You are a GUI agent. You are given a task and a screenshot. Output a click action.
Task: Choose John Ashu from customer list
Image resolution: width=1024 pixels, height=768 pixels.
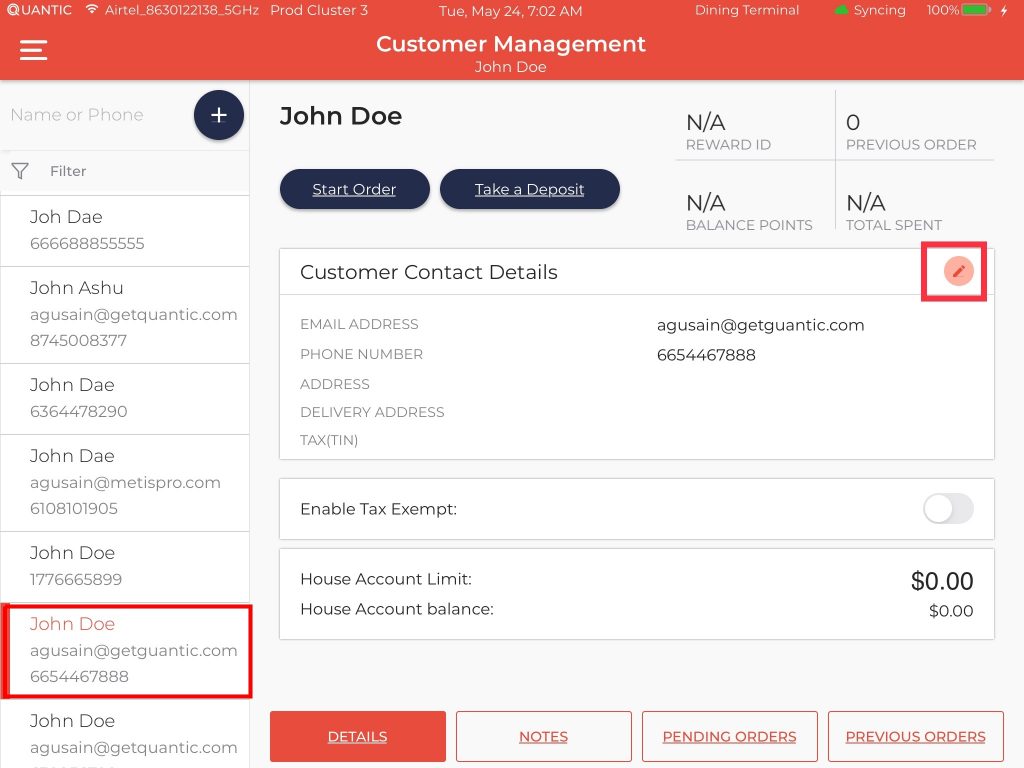[x=124, y=314]
